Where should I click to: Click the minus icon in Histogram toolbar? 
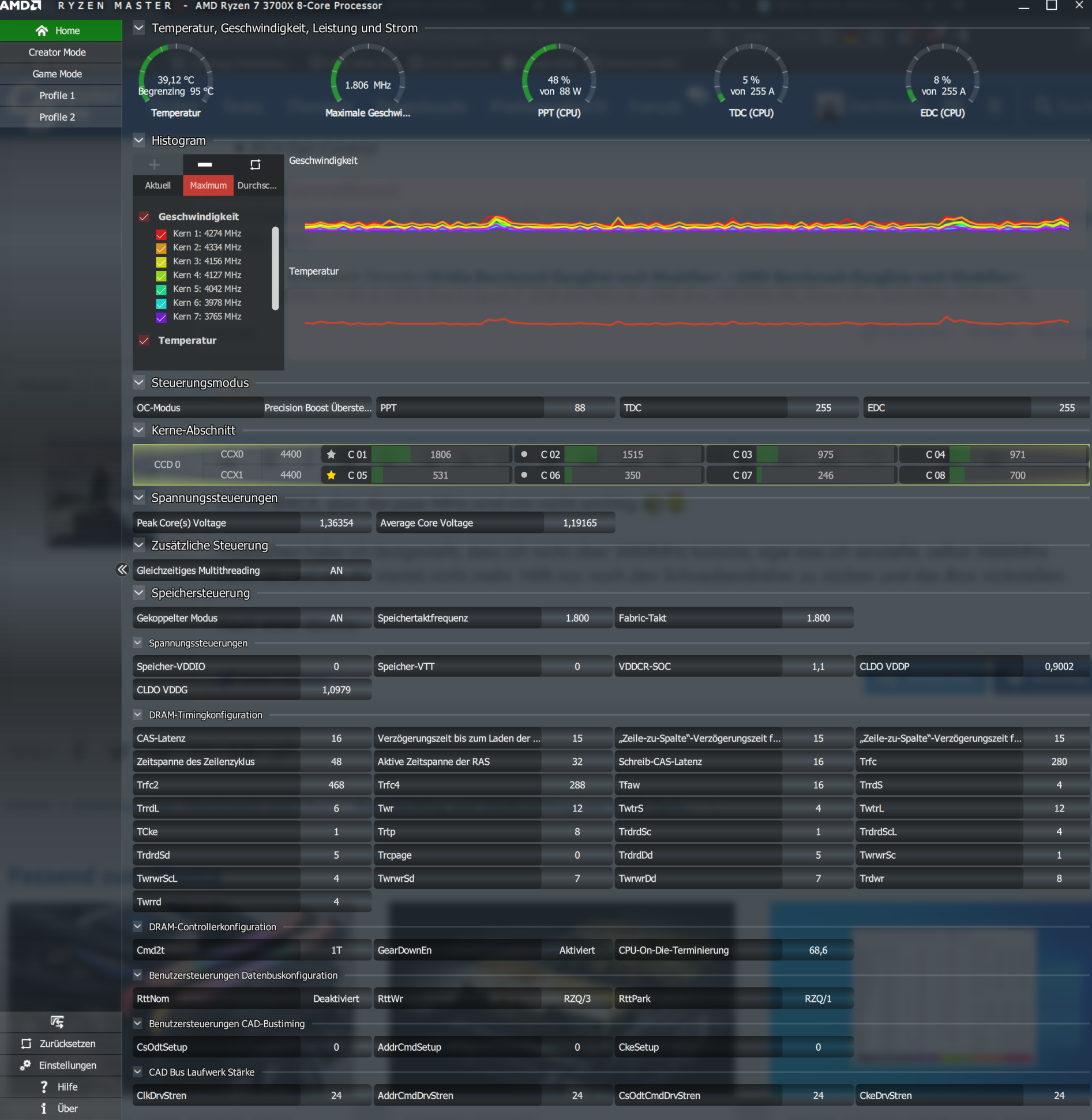click(x=205, y=165)
